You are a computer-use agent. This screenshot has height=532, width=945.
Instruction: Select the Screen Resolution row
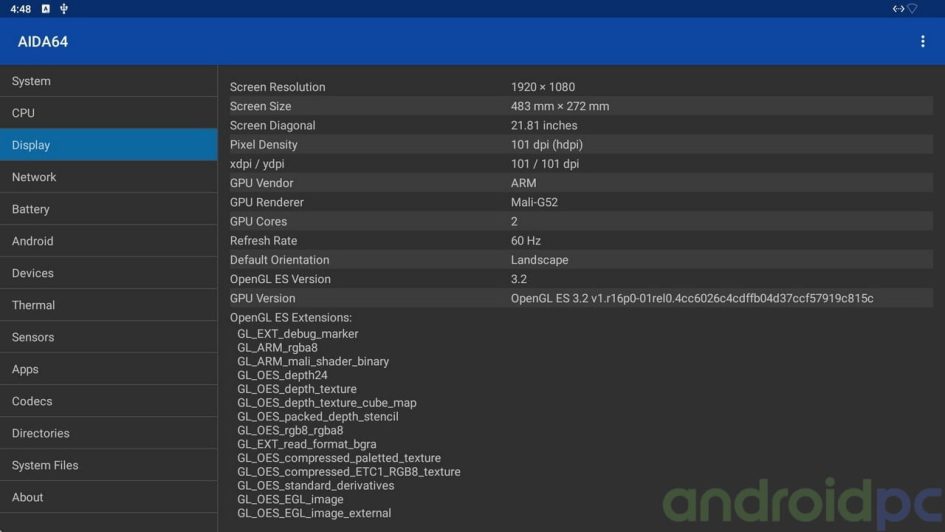[x=581, y=87]
